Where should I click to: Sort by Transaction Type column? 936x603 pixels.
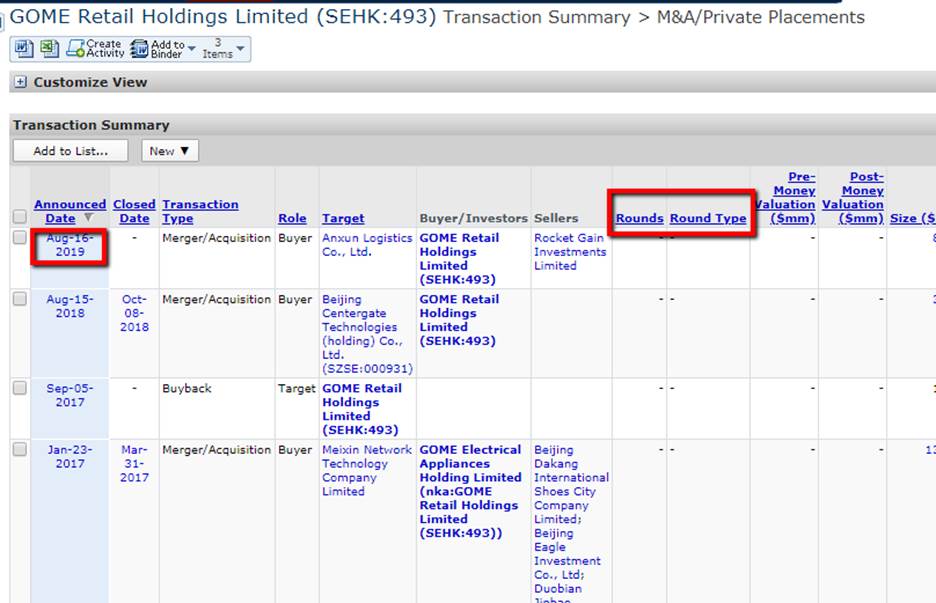click(200, 211)
